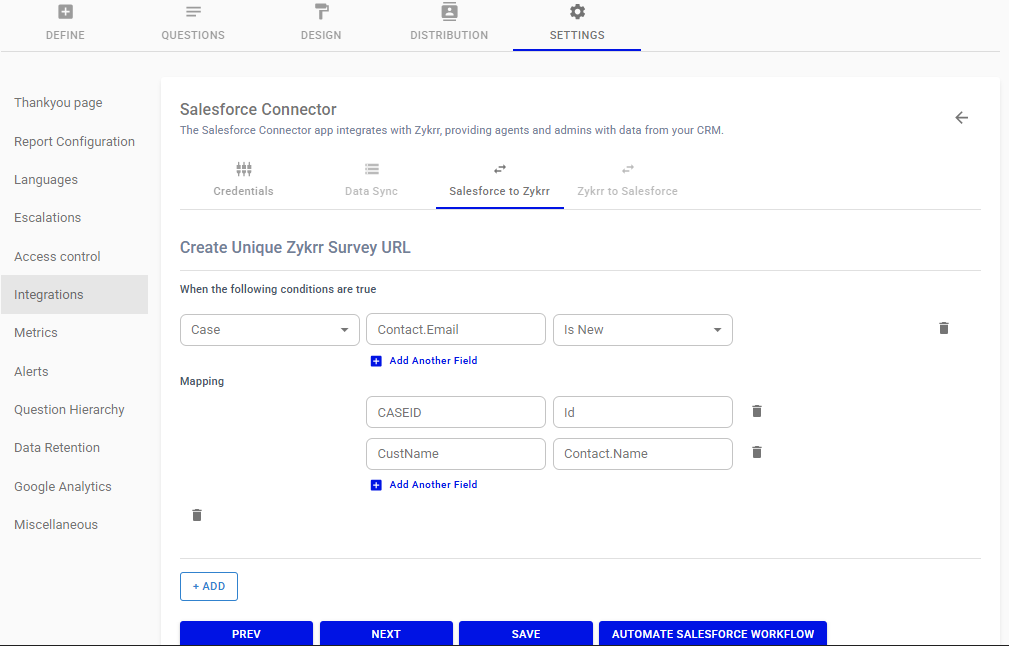Click plus icon beside Add Another Field under conditions
1009x646 pixels.
[376, 361]
